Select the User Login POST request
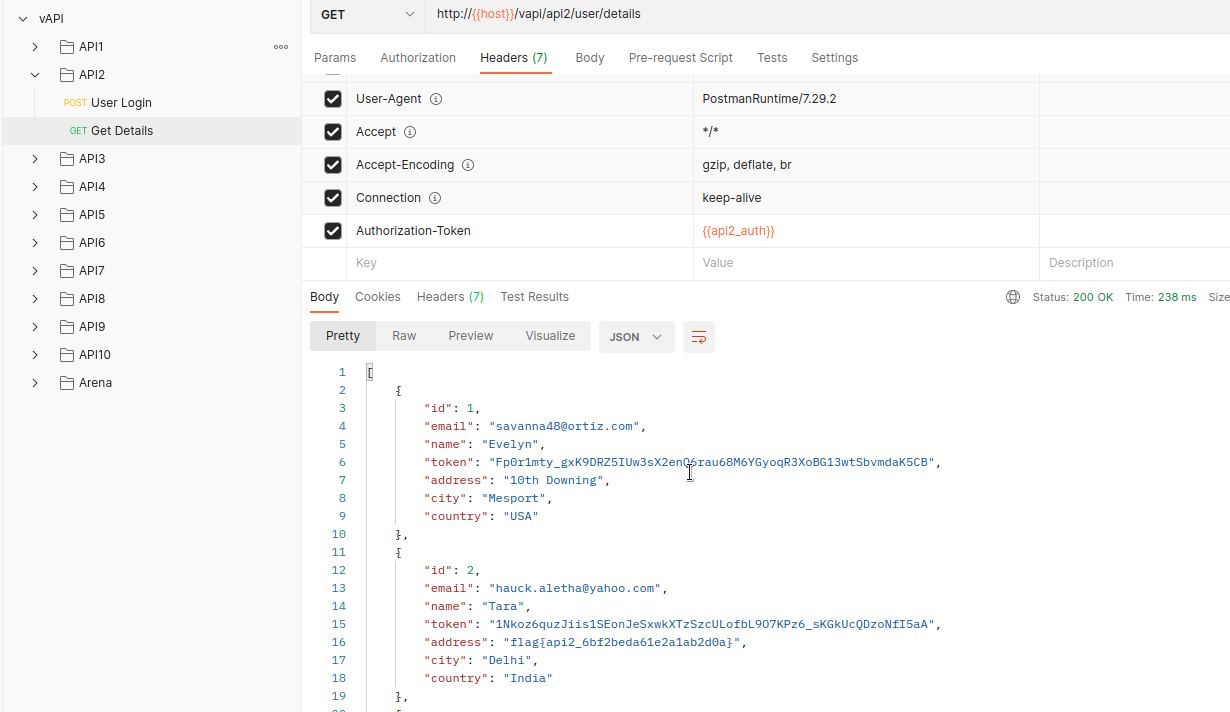 (121, 103)
